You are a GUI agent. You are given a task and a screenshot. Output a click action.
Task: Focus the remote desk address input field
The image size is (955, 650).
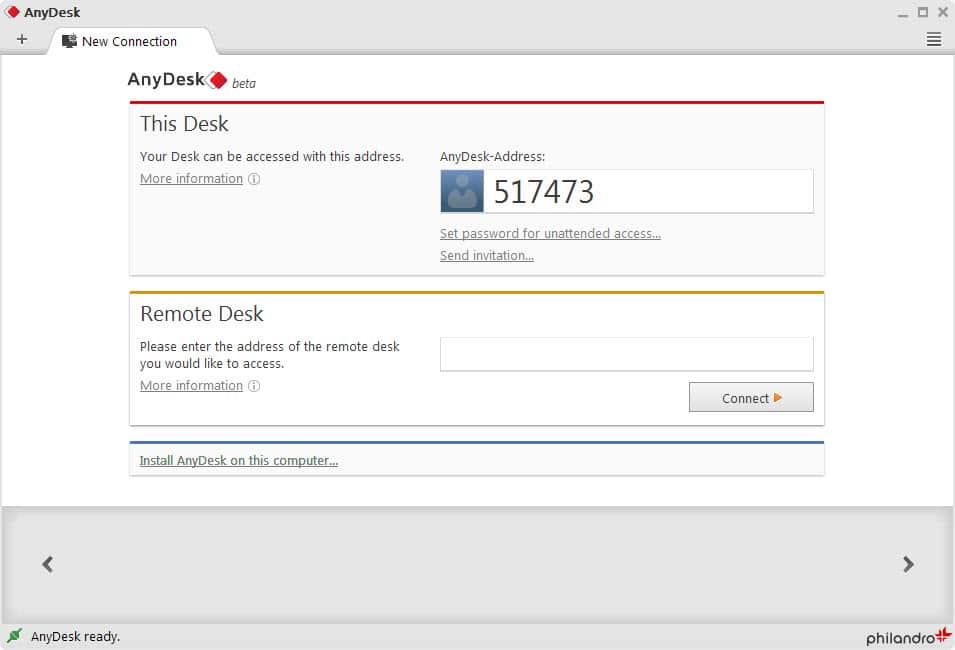(626, 354)
